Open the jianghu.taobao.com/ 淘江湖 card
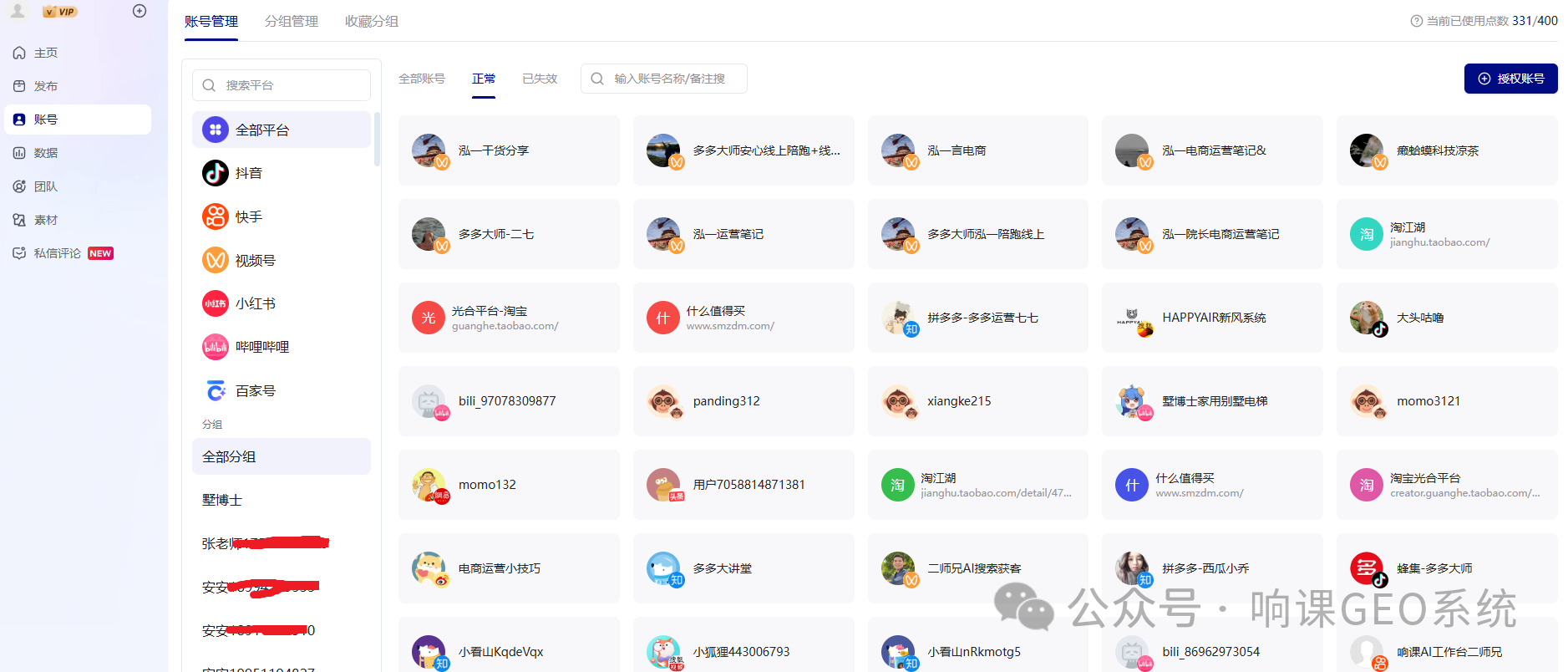This screenshot has width=1568, height=672. 1447,234
